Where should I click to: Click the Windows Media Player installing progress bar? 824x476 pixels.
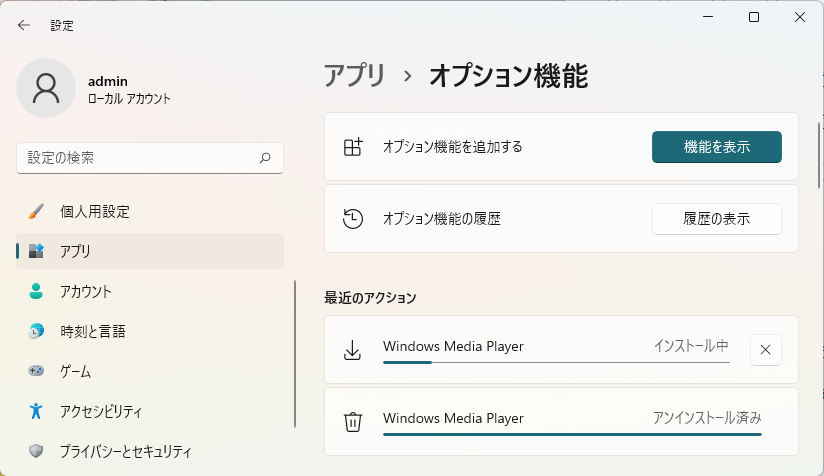pos(555,362)
